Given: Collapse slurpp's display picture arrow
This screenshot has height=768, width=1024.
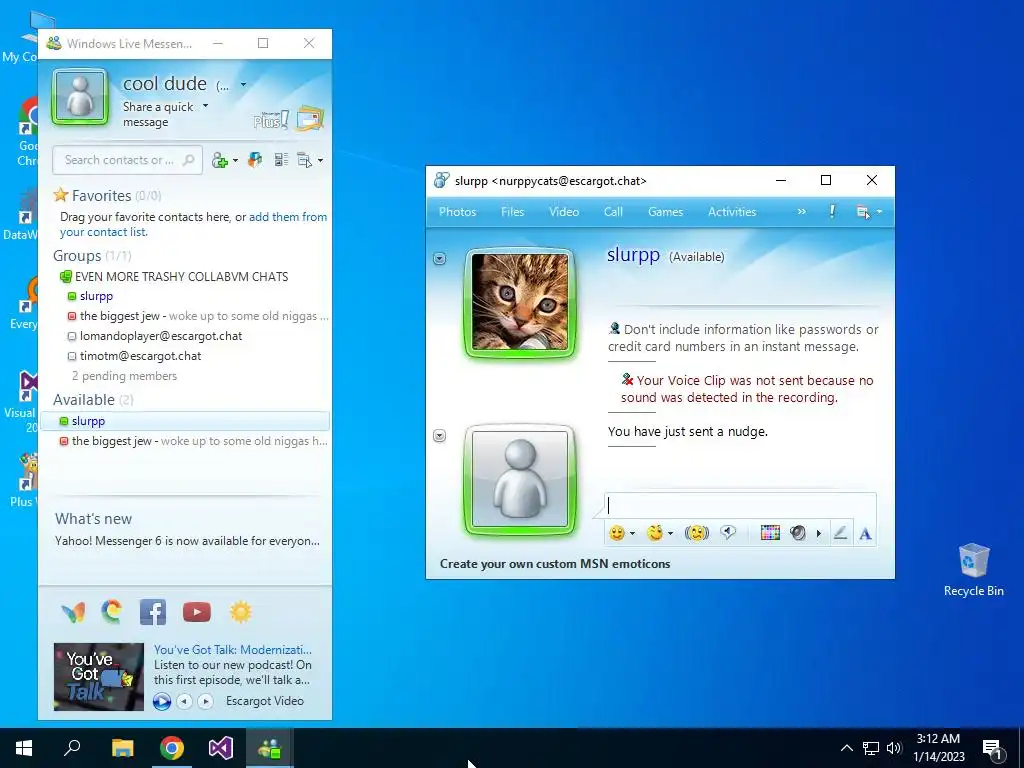Looking at the screenshot, I should pos(440,259).
